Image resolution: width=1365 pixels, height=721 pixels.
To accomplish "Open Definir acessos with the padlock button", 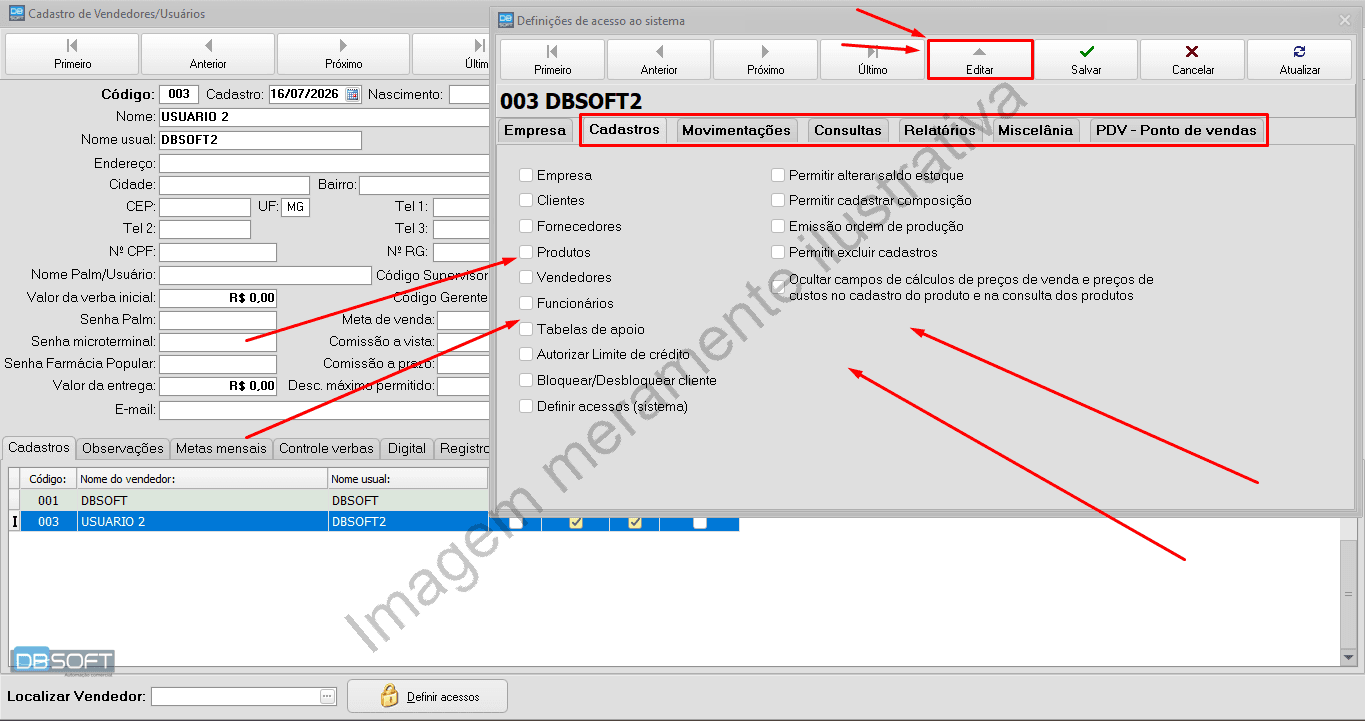I will 427,696.
